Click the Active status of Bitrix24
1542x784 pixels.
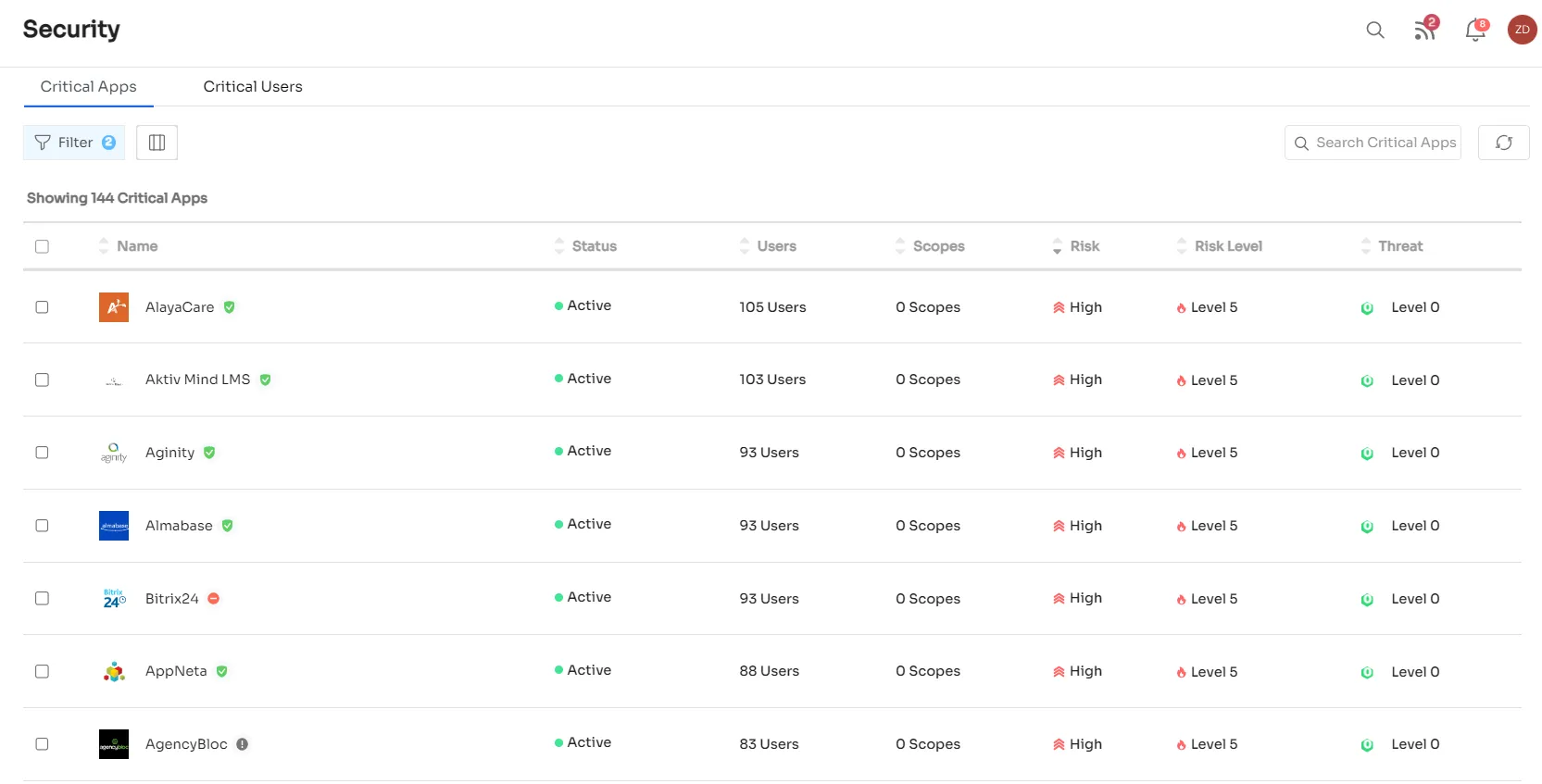pos(583,597)
